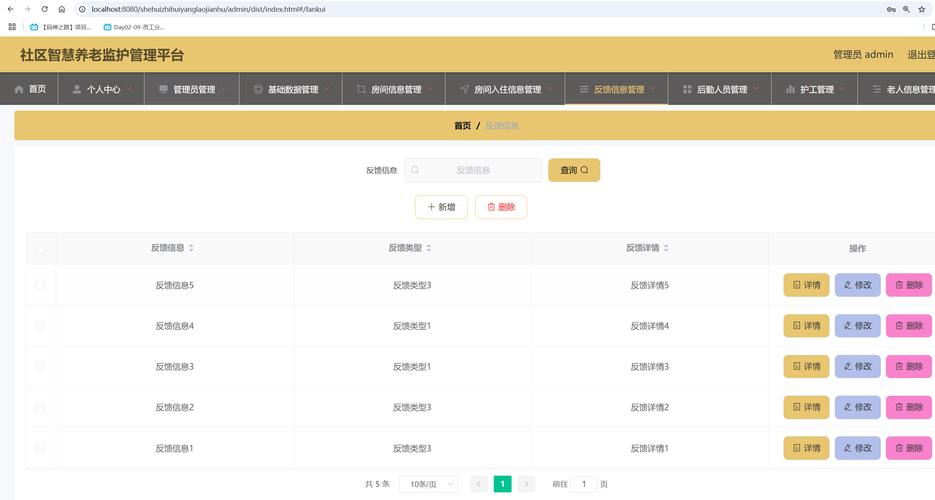The image size is (935, 500).
Task: View 详情 for 反馈信息3 row
Action: (x=806, y=367)
